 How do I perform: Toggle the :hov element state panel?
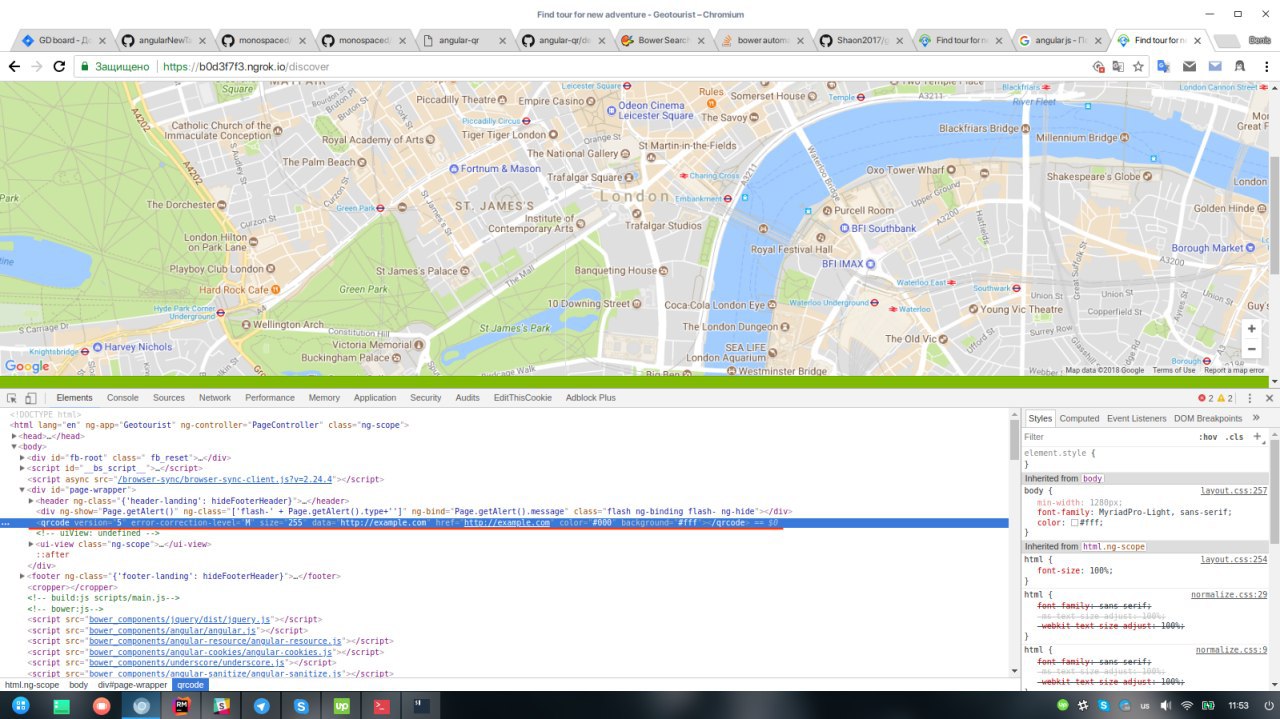click(x=1208, y=437)
